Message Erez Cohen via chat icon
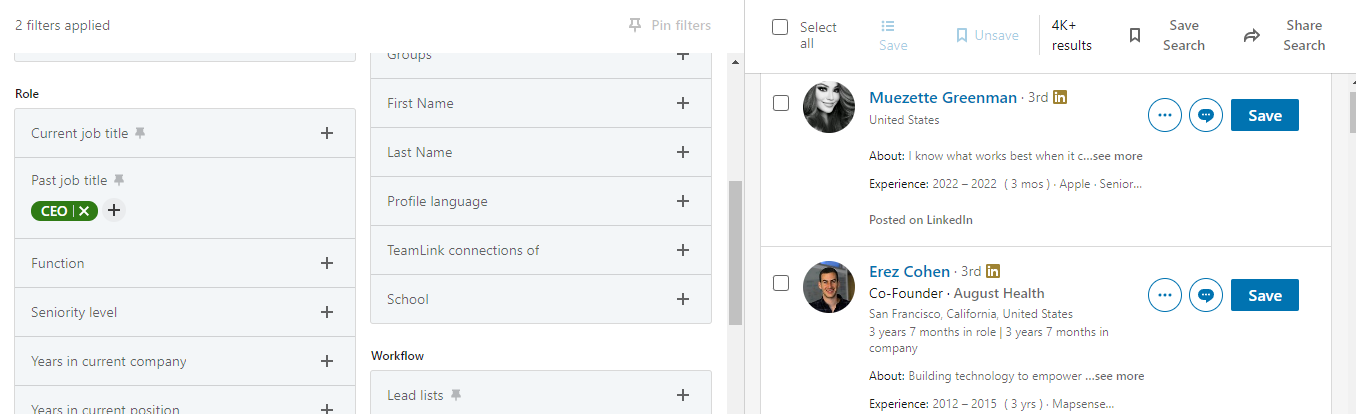 [x=1206, y=295]
